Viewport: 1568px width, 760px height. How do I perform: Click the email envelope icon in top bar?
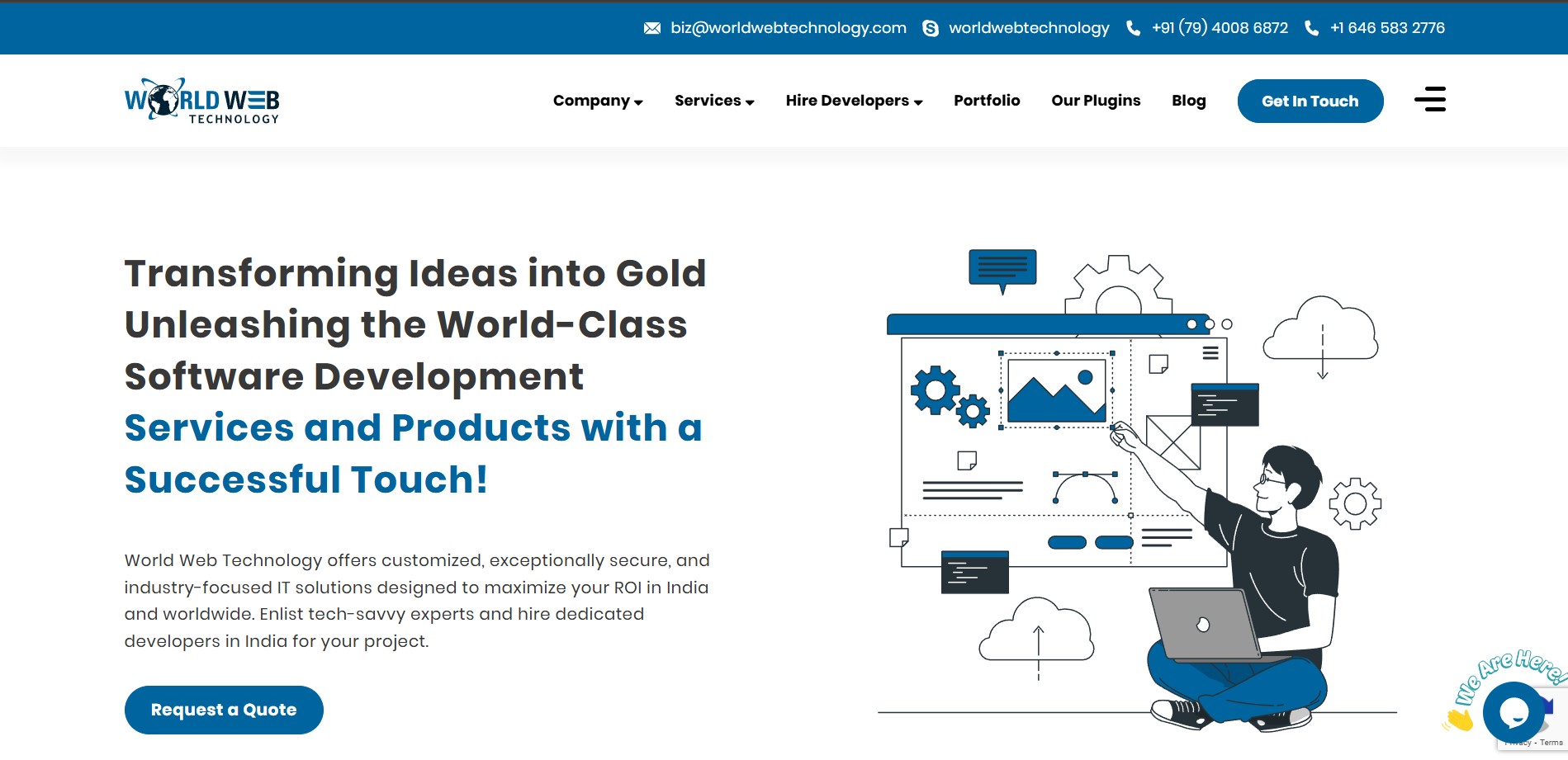pyautogui.click(x=651, y=28)
